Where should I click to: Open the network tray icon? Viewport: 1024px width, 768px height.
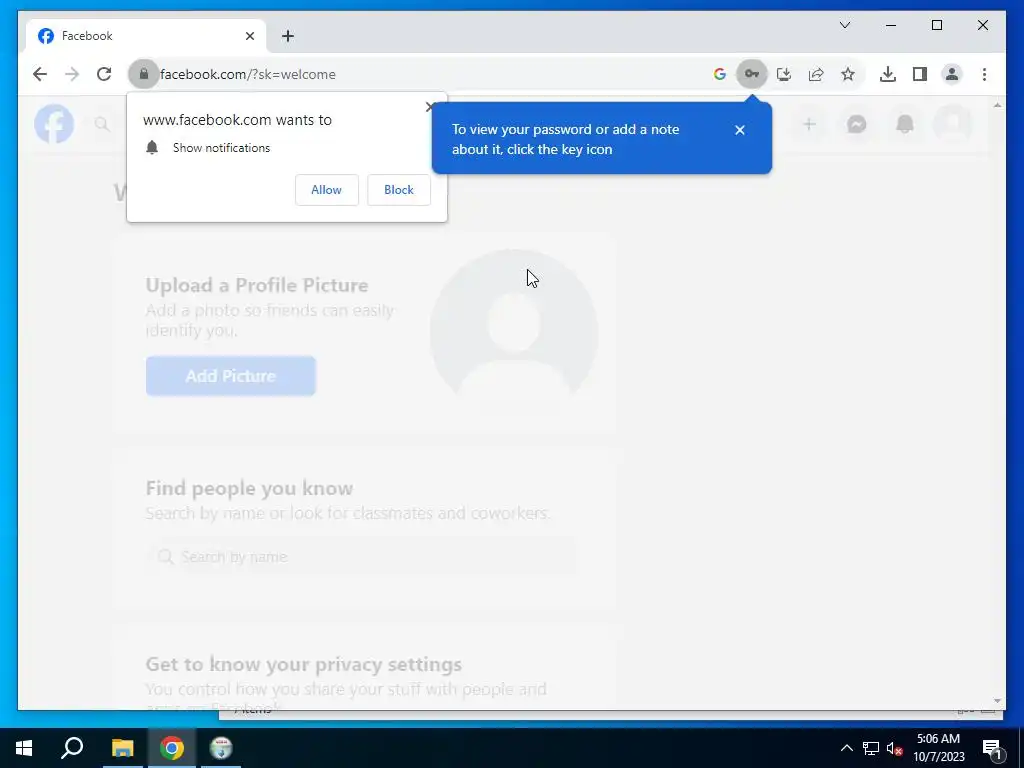[x=871, y=748]
